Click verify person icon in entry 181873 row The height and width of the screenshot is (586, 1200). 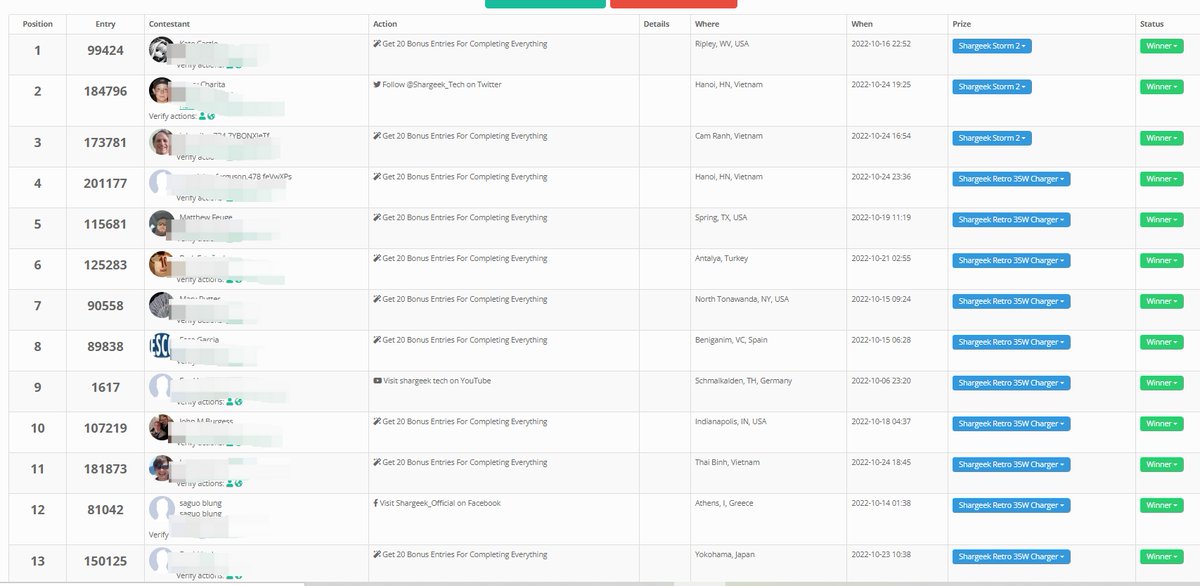coord(230,483)
